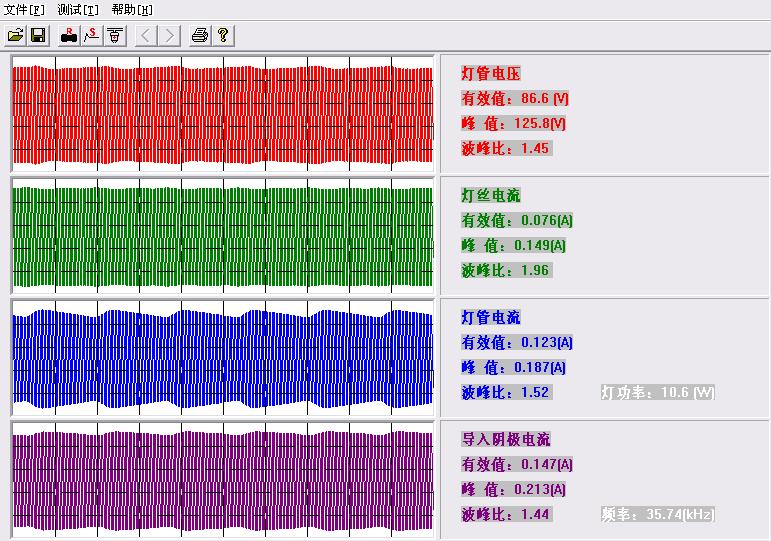The height and width of the screenshot is (541, 771).
Task: Open the 测试[T] menu
Action: [x=78, y=9]
